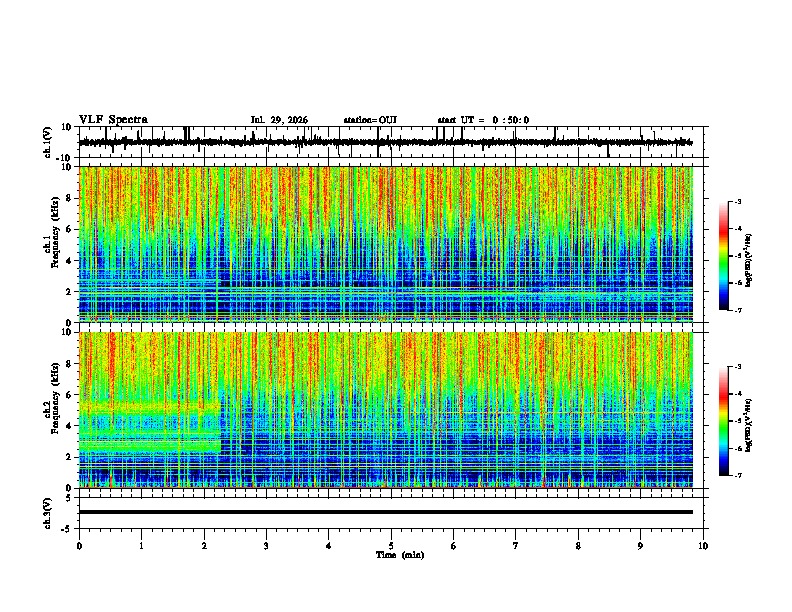This screenshot has width=792, height=612.
Task: Click the time axis tick label "7"
Action: pos(516,546)
